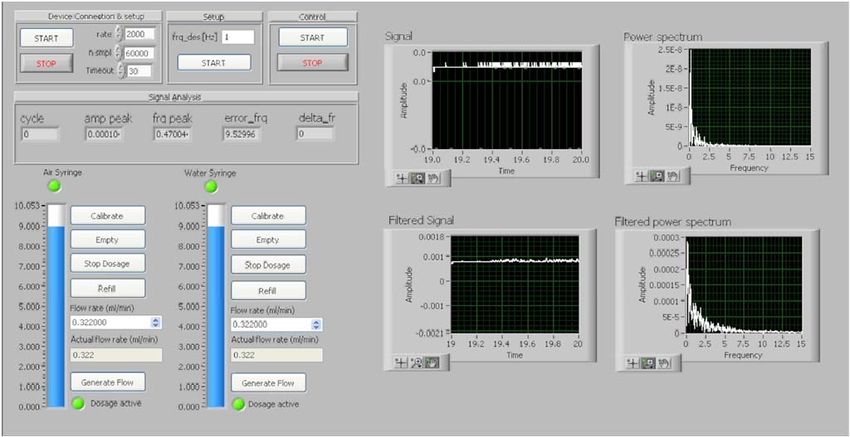Empty the Water Syringe
Viewport: 850px width, 437px height.
coord(268,239)
